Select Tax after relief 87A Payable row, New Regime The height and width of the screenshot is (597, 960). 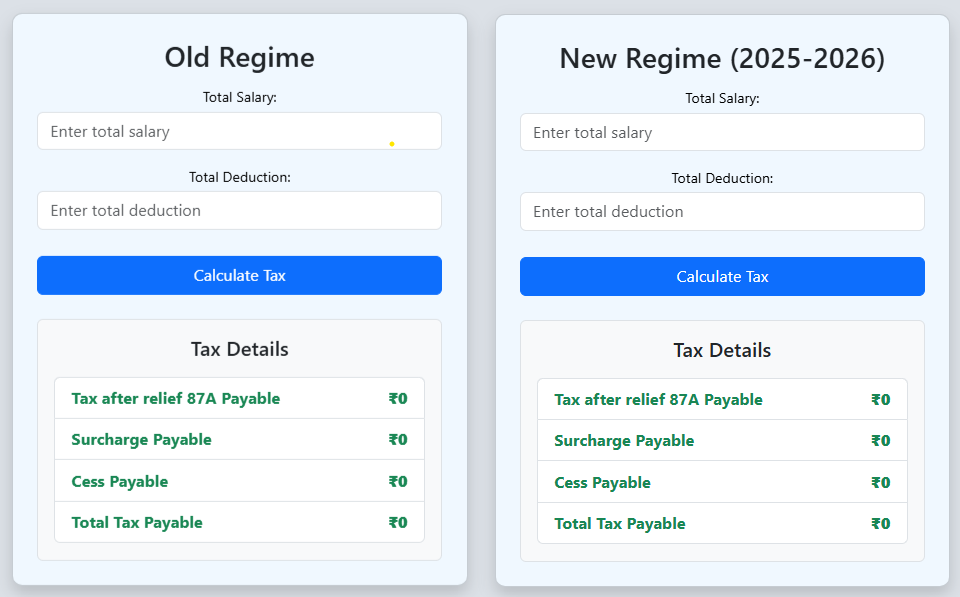click(722, 399)
